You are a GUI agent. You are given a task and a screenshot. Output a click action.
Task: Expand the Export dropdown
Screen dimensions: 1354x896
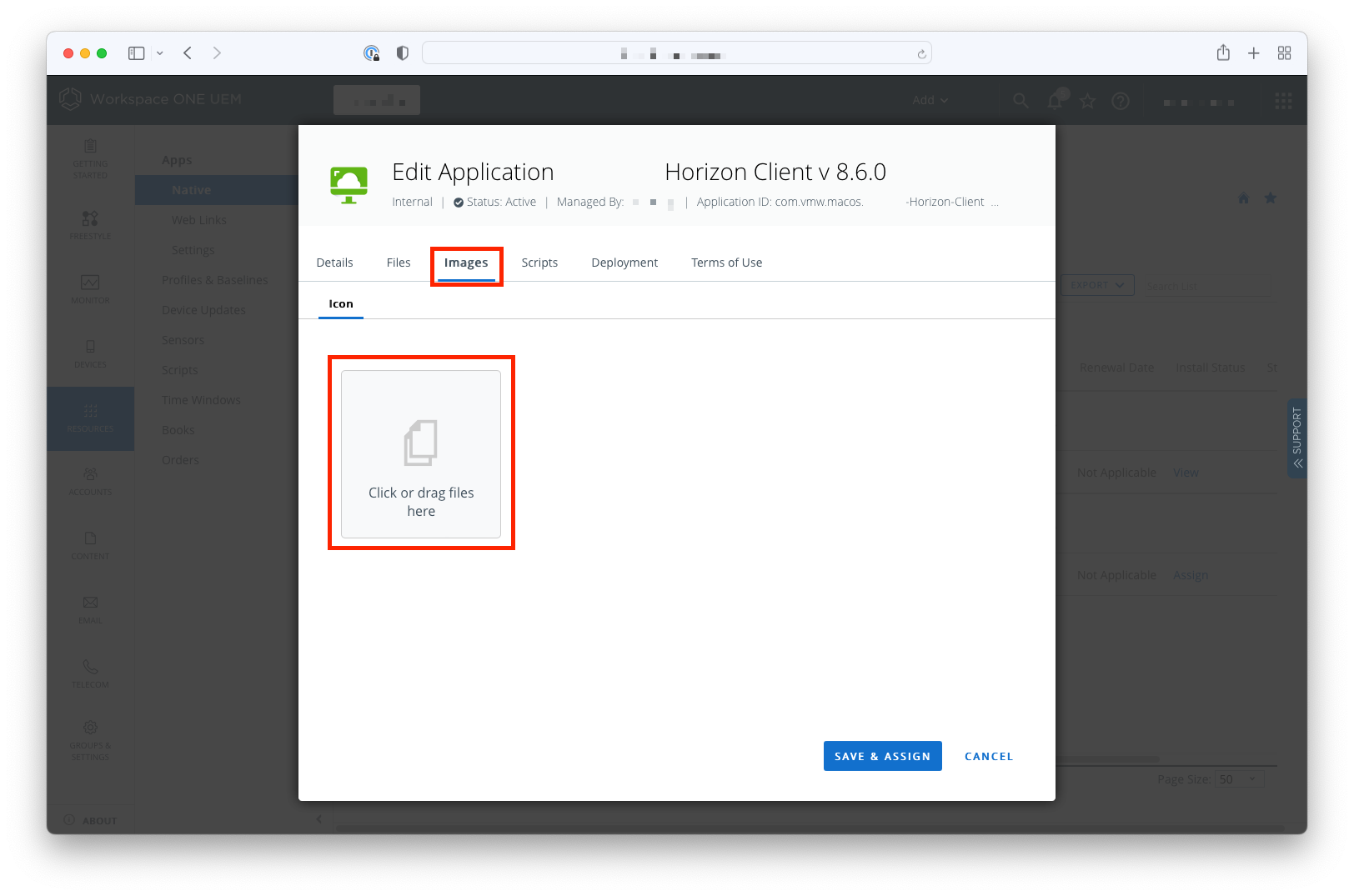click(x=1096, y=285)
